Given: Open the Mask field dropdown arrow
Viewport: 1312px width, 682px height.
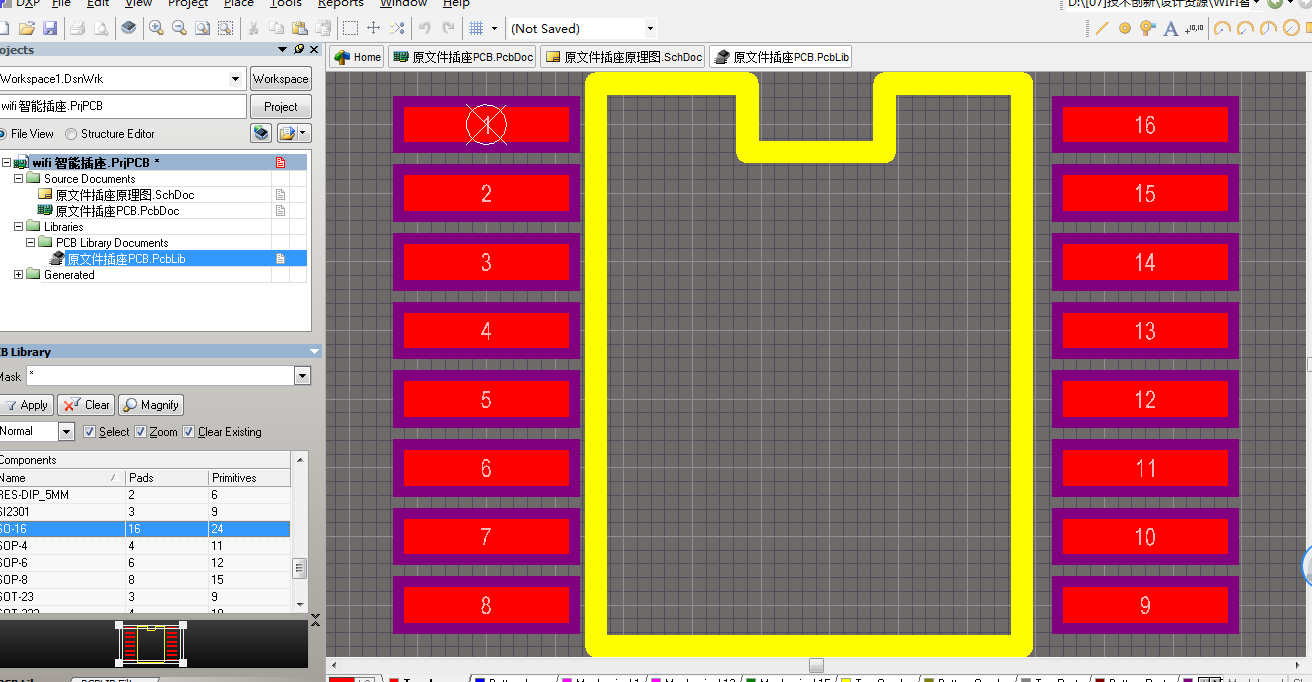Looking at the screenshot, I should [x=302, y=376].
